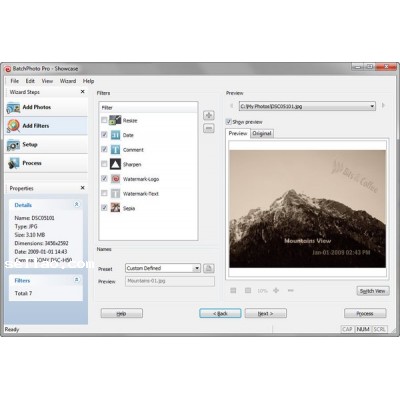The width and height of the screenshot is (400, 400).
Task: Close the Wizard Steps panel
Action: (83, 92)
